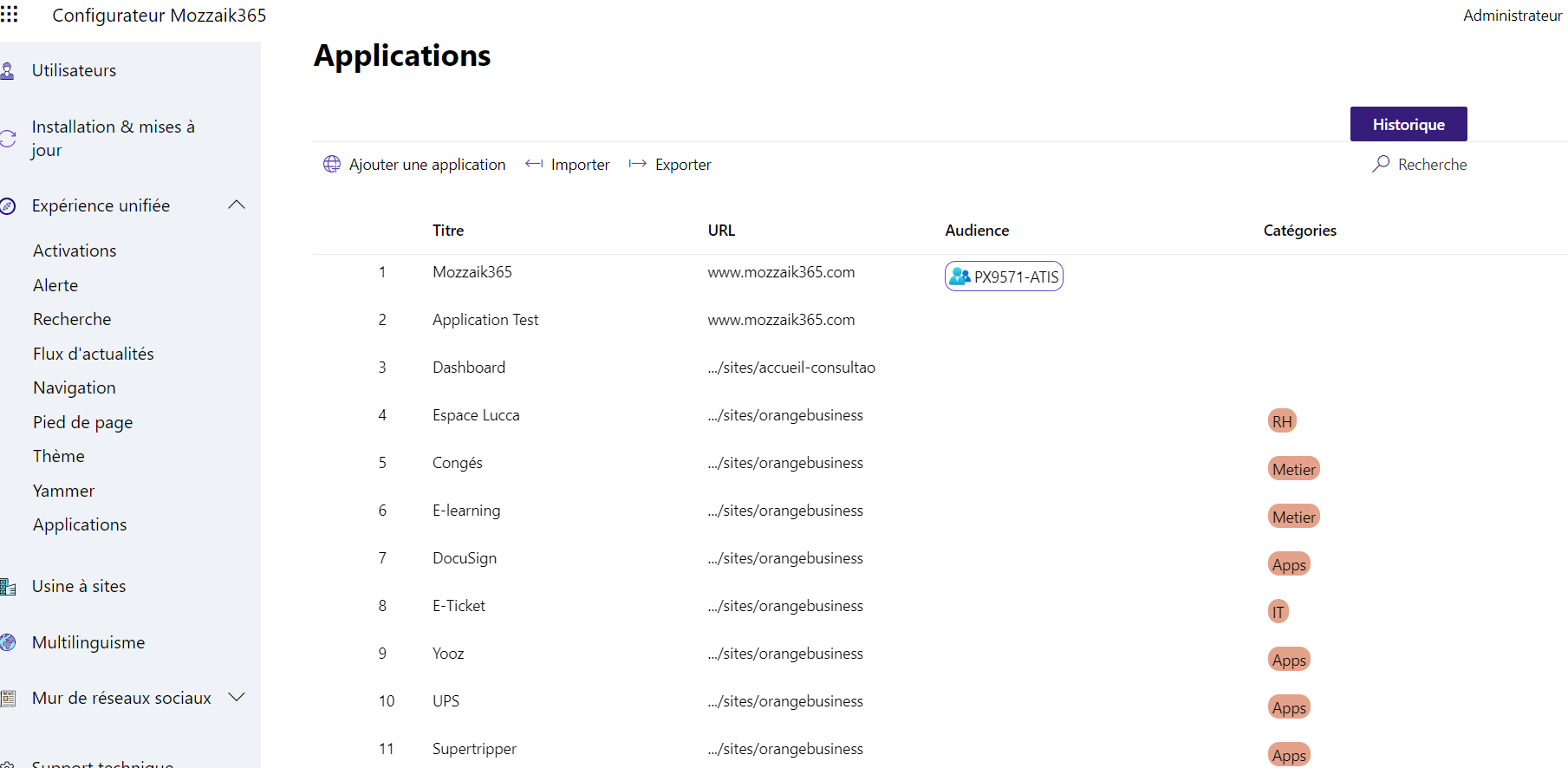Click the people icon in PX9571-ATIS badge

coord(960,277)
